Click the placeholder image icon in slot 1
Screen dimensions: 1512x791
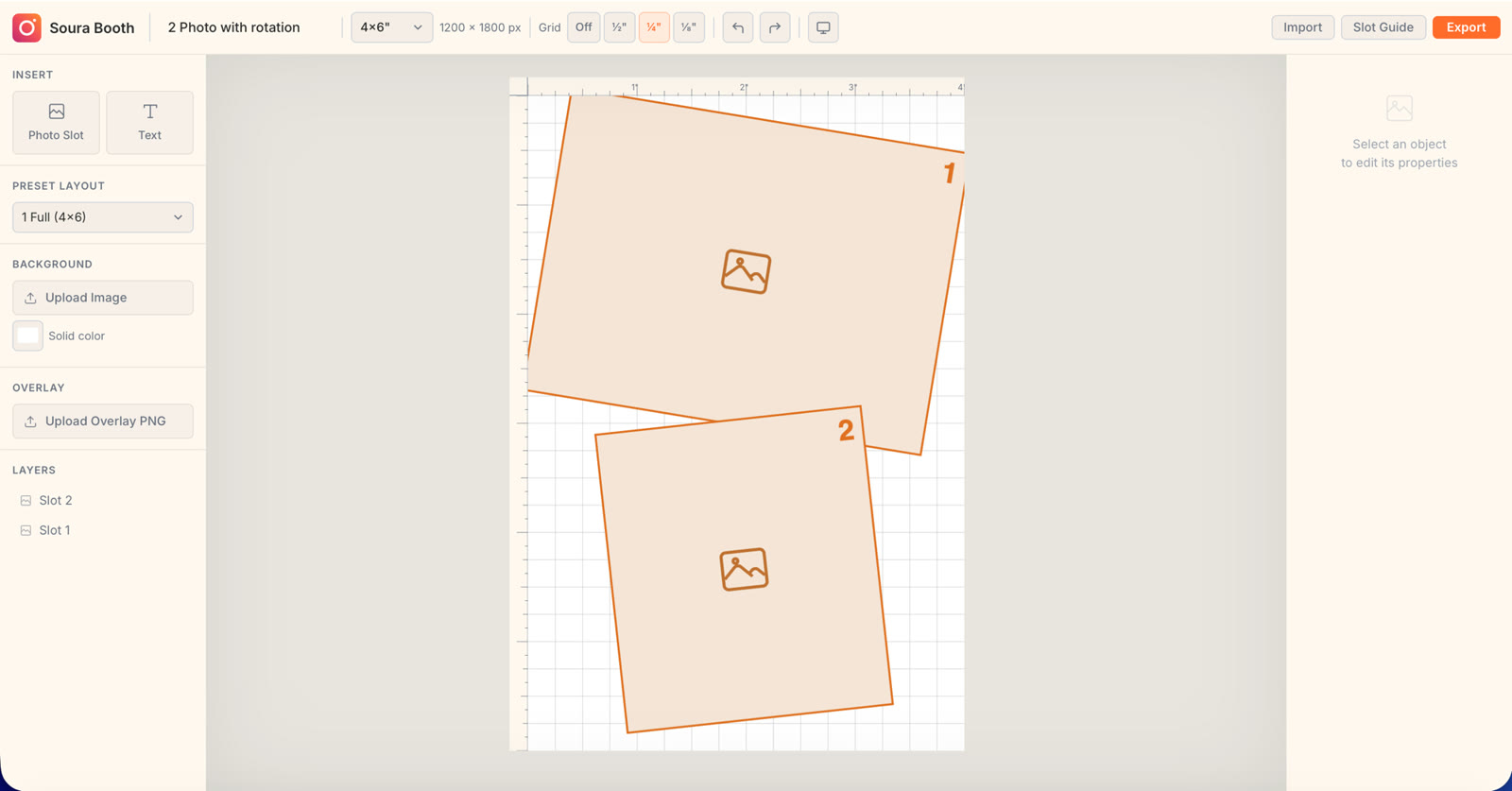tap(746, 272)
